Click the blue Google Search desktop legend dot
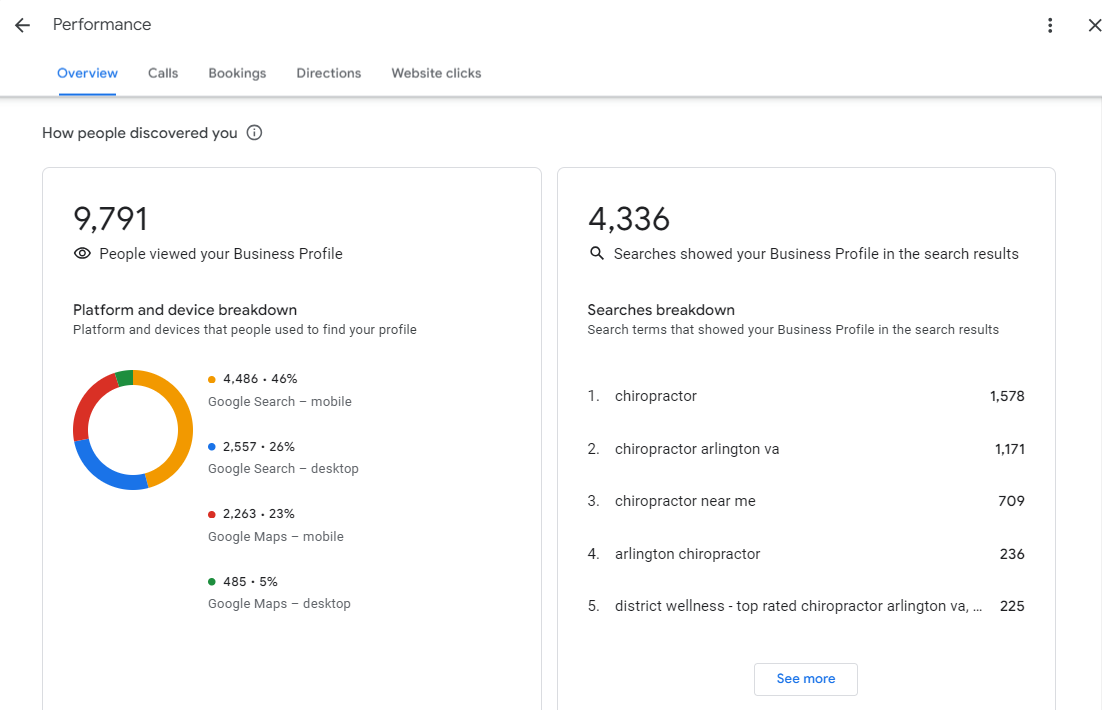Viewport: 1102px width, 710px height. pos(212,447)
